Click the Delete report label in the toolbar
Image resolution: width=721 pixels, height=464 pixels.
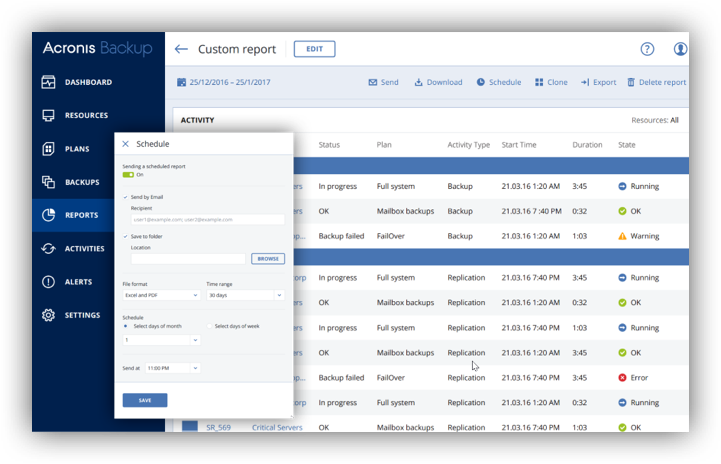[x=662, y=82]
